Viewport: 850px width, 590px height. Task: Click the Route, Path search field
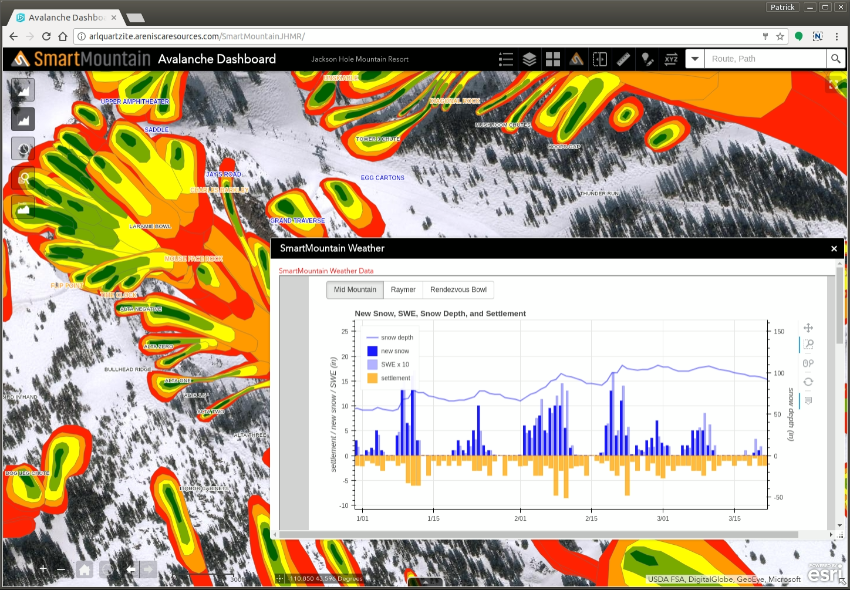tap(765, 59)
